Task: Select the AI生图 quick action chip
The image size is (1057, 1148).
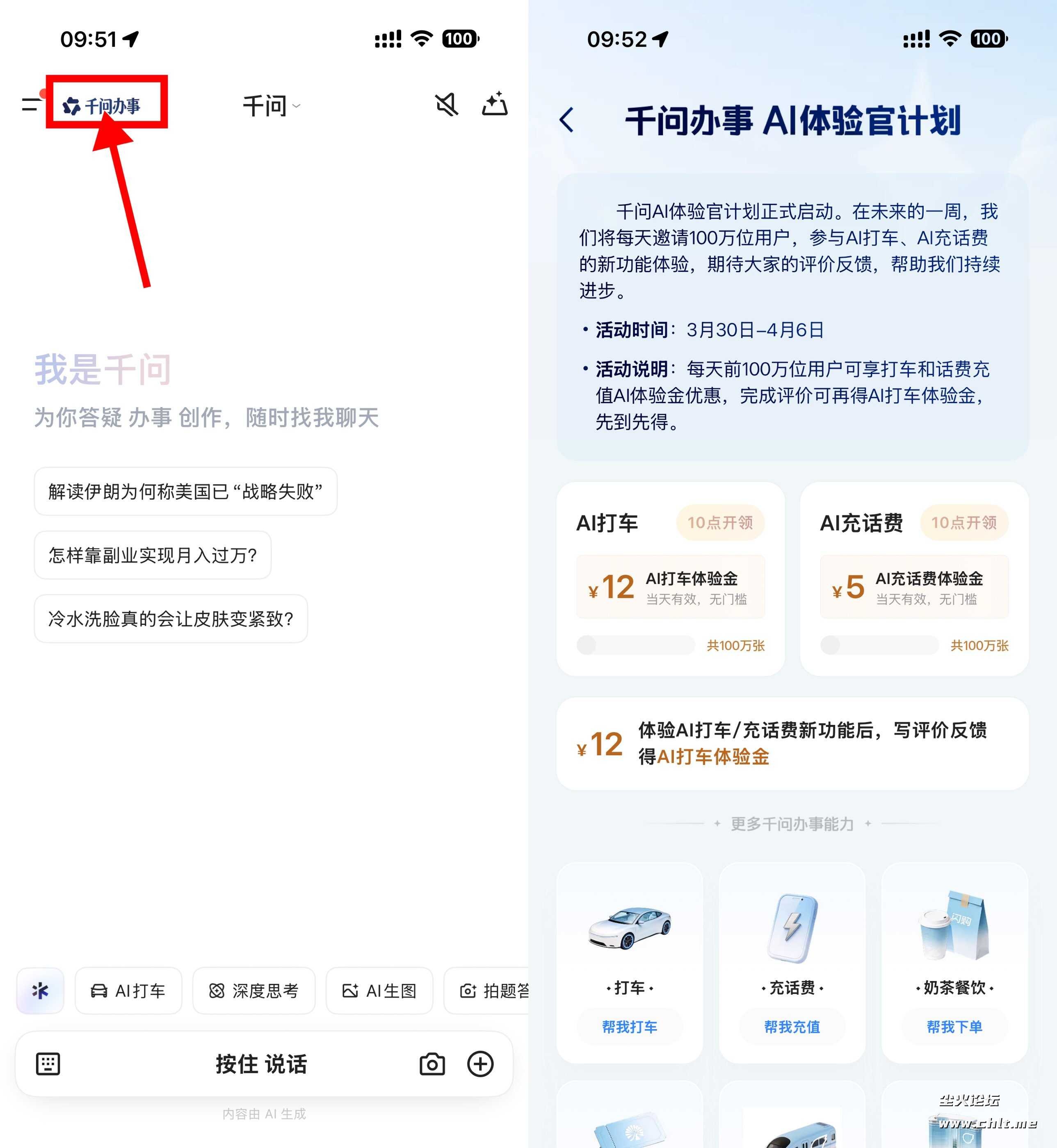Action: pos(379,991)
